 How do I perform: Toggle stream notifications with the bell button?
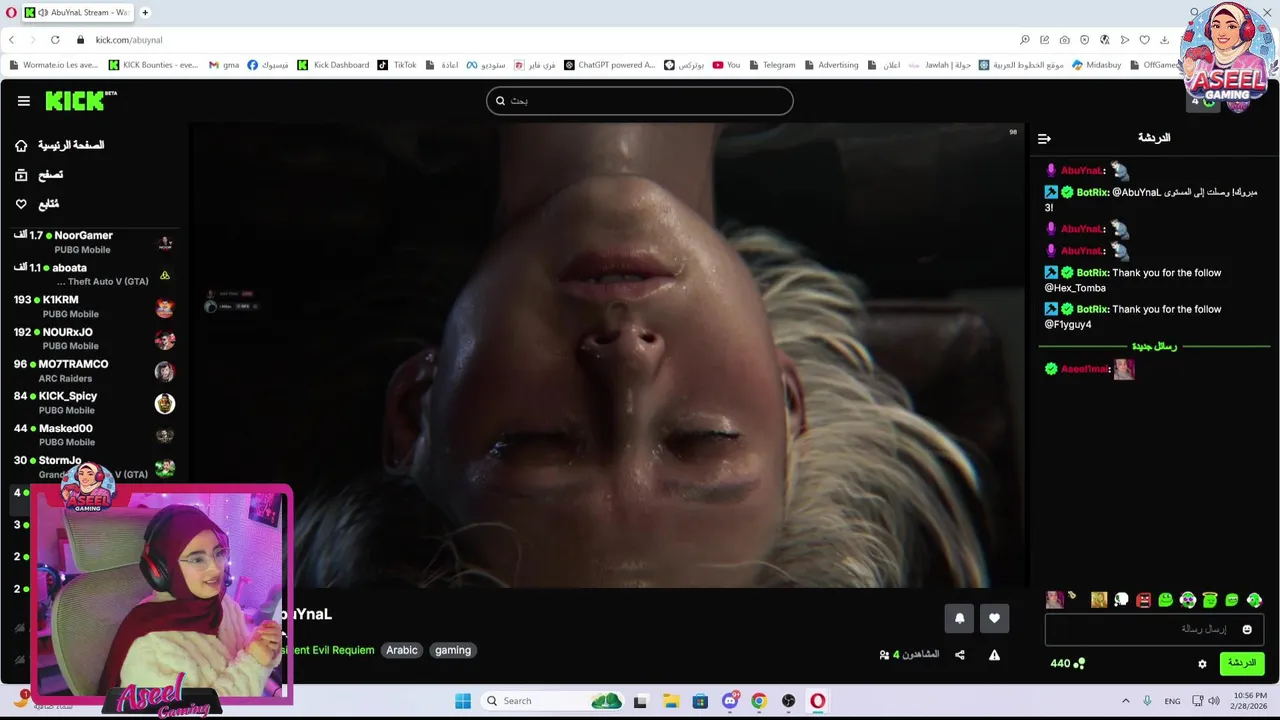coord(959,618)
